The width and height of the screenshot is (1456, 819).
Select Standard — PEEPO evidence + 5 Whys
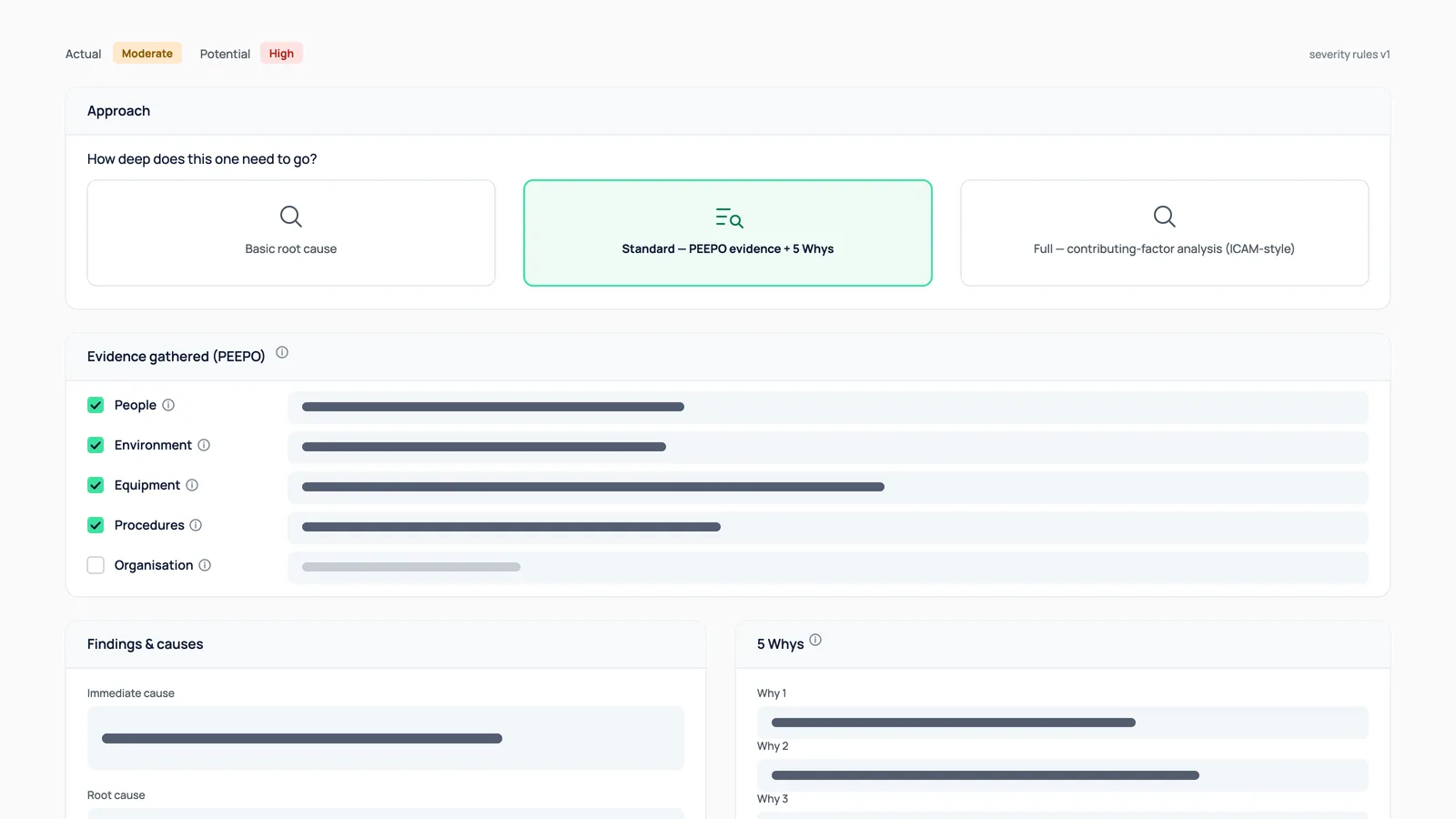coord(728,233)
